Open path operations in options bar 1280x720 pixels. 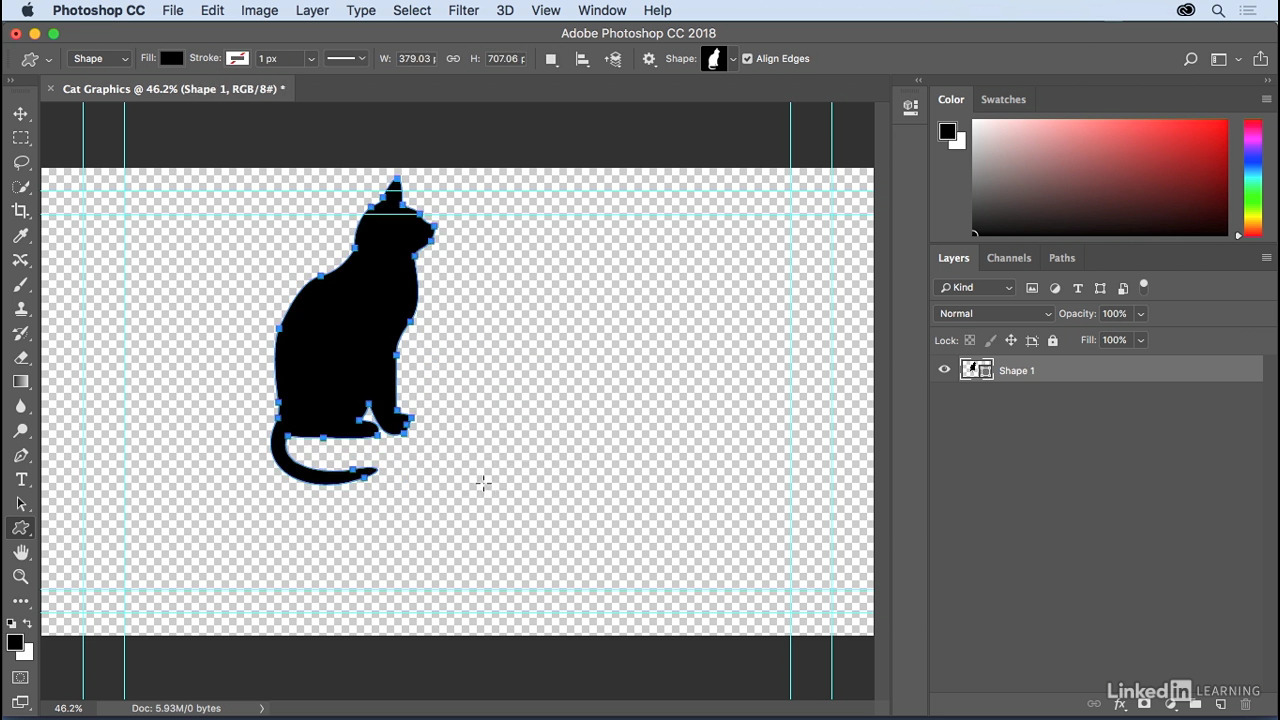[551, 59]
